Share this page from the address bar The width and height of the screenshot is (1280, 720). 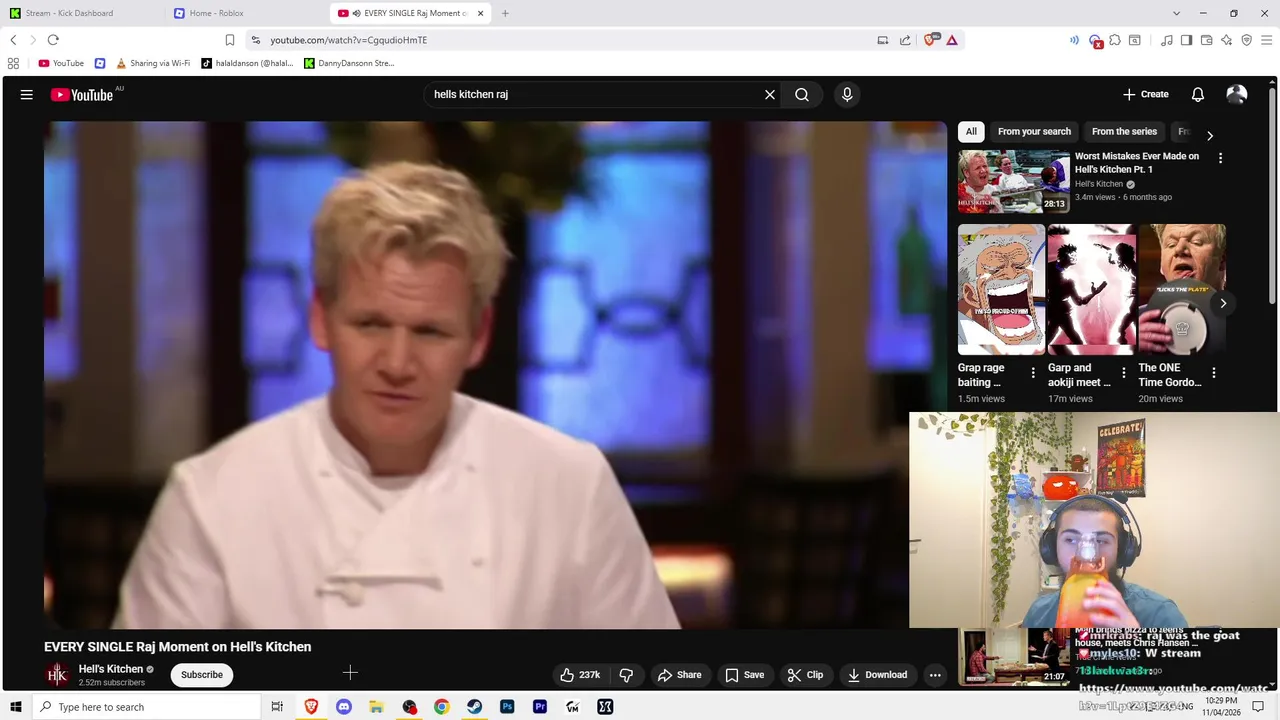coord(905,40)
